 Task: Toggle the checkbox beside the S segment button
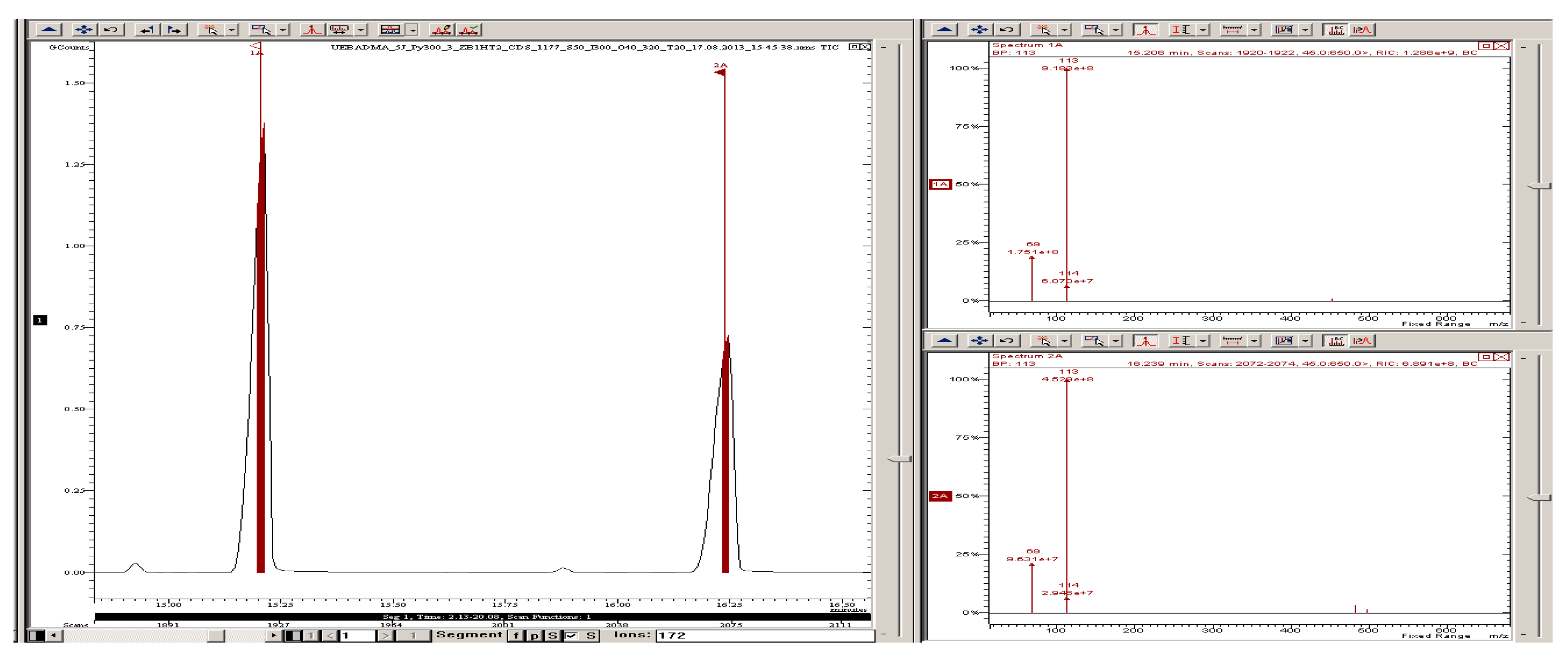[x=571, y=635]
